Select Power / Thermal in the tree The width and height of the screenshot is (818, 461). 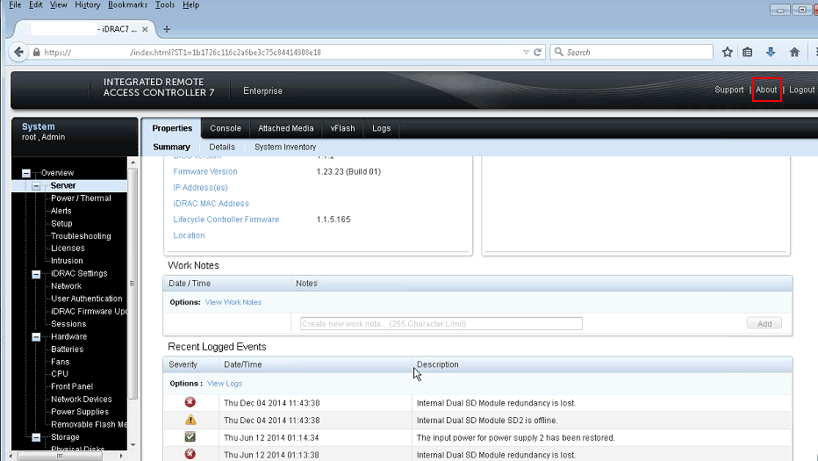tap(81, 198)
